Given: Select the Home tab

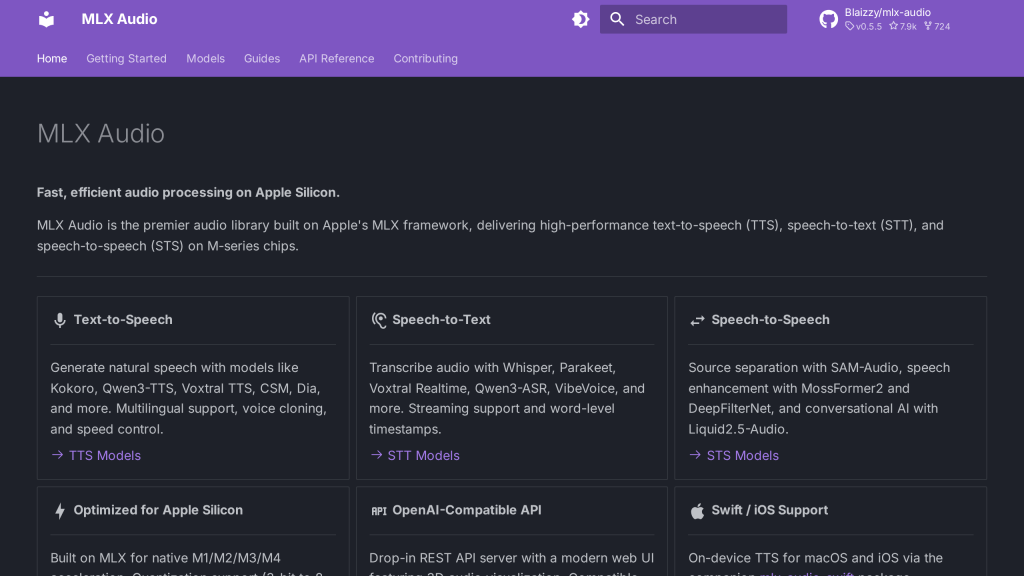Looking at the screenshot, I should click(52, 59).
